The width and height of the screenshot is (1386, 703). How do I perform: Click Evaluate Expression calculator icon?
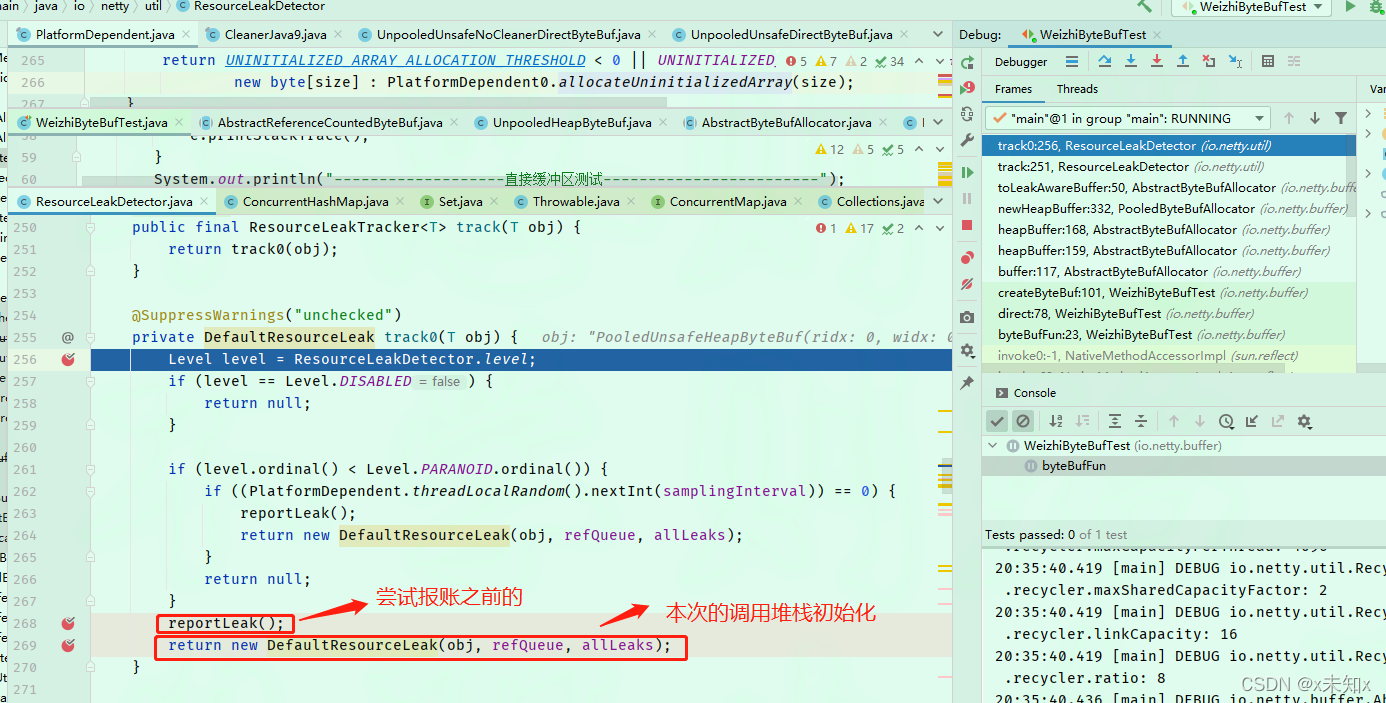point(1268,61)
